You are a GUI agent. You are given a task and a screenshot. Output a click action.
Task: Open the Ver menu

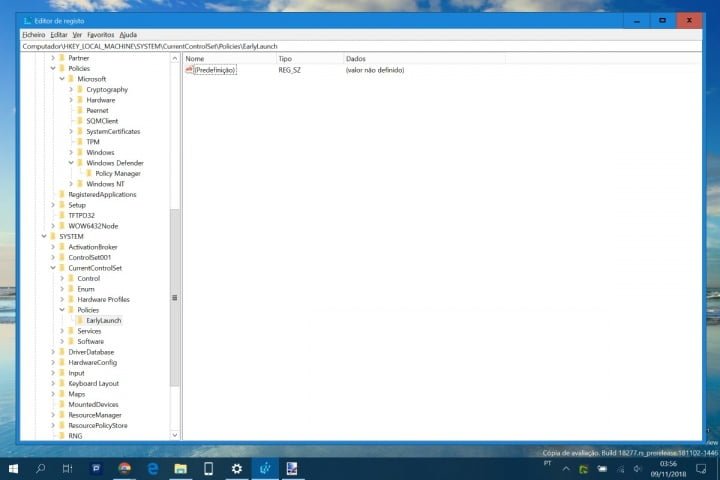coord(77,34)
